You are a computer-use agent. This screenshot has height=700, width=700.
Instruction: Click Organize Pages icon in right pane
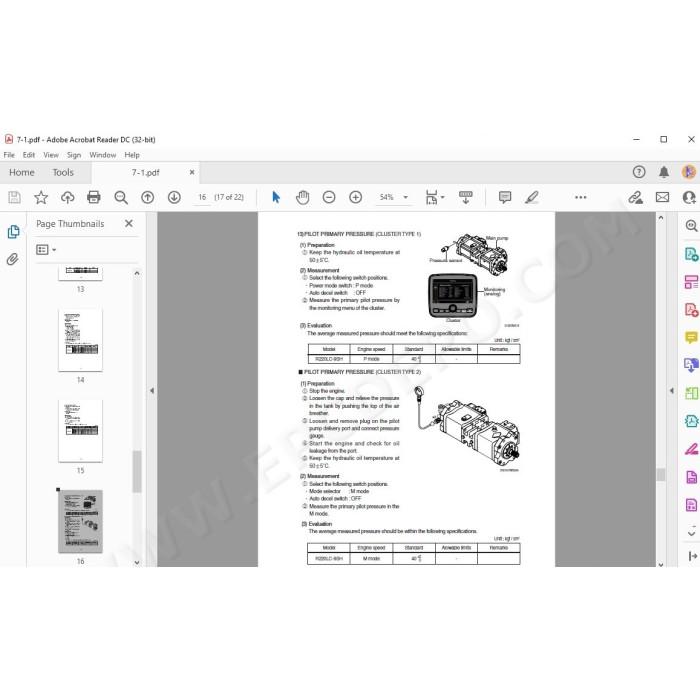click(691, 393)
